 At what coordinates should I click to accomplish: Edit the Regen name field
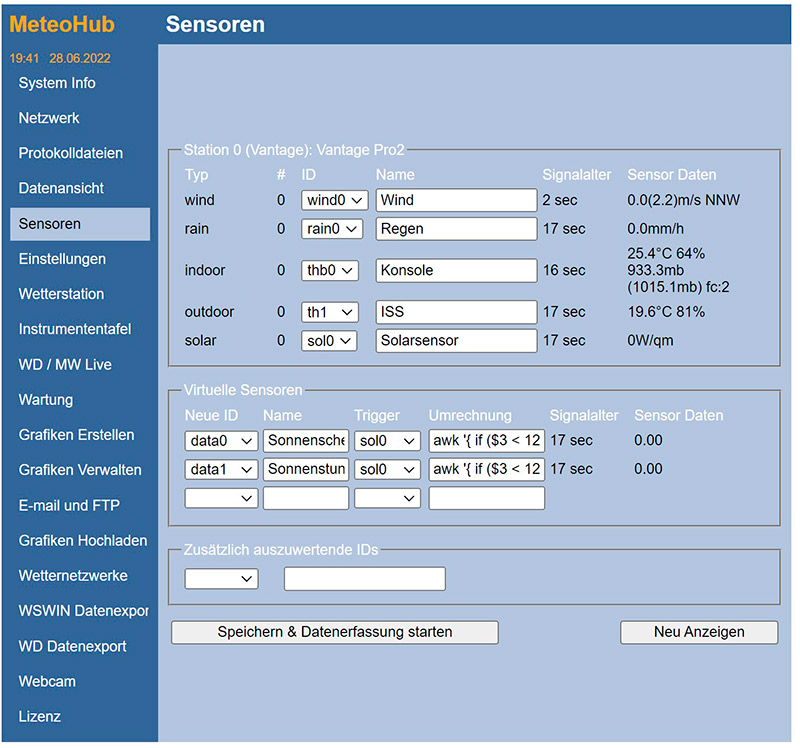click(x=456, y=229)
